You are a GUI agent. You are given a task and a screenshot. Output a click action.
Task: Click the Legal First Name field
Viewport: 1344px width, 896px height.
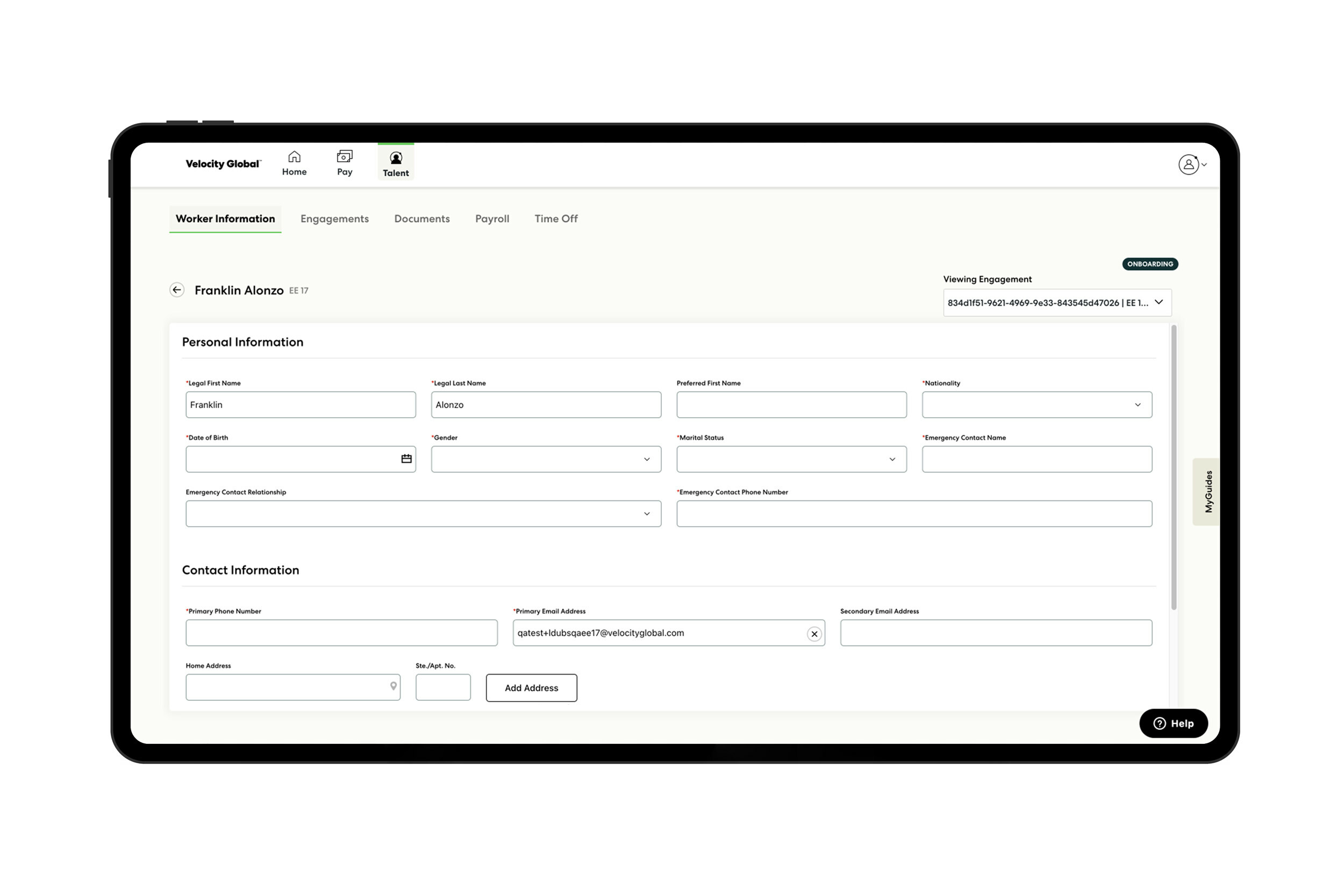pos(301,405)
